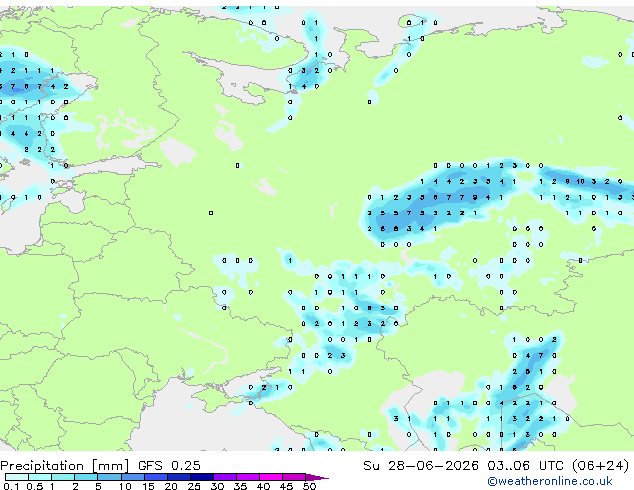Screen dimensions: 634x490
Task: Select the 35–40 mm violet legend swatch
Action: point(247,477)
